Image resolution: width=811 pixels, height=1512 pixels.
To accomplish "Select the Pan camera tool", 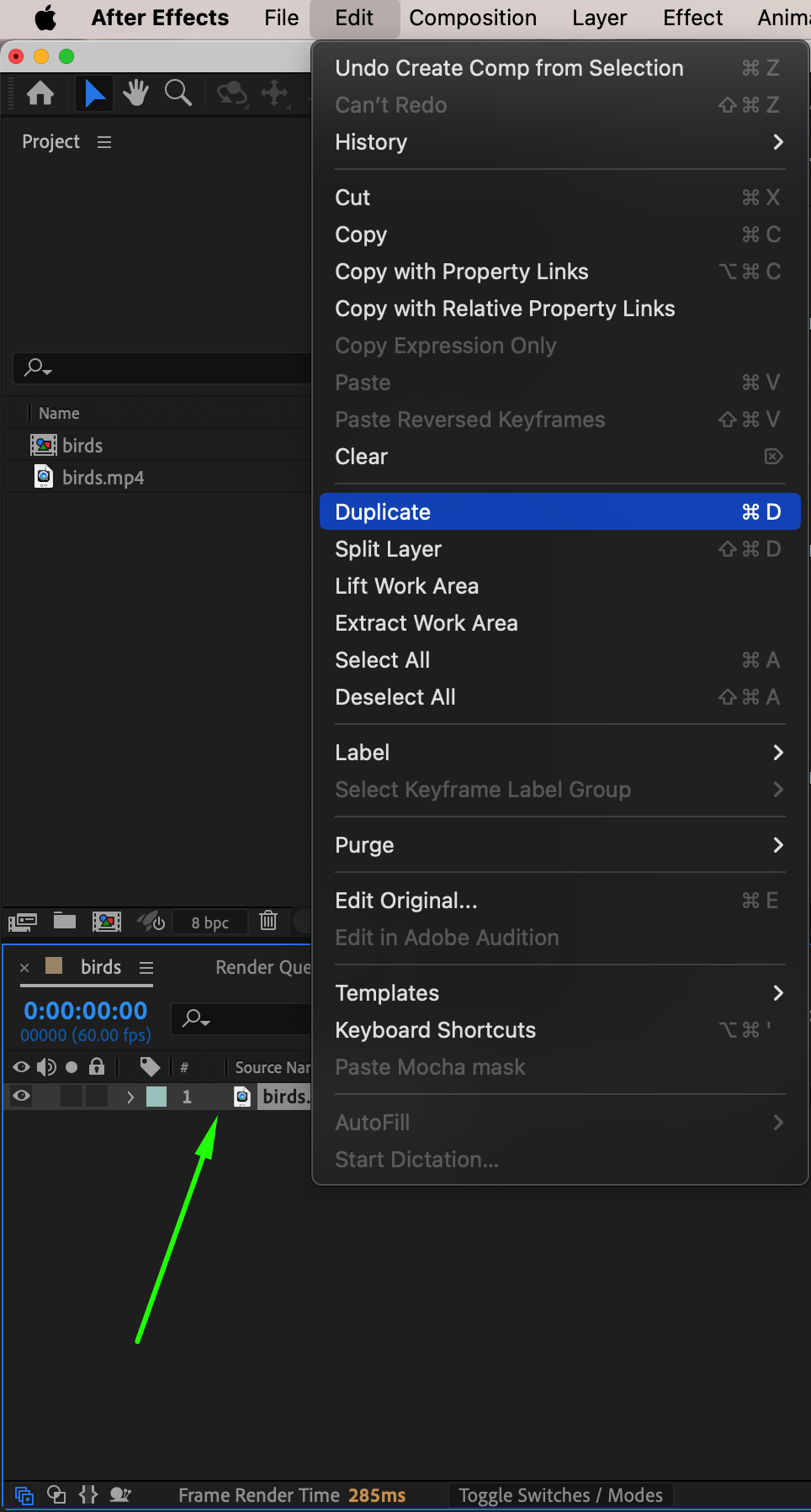I will [x=275, y=93].
